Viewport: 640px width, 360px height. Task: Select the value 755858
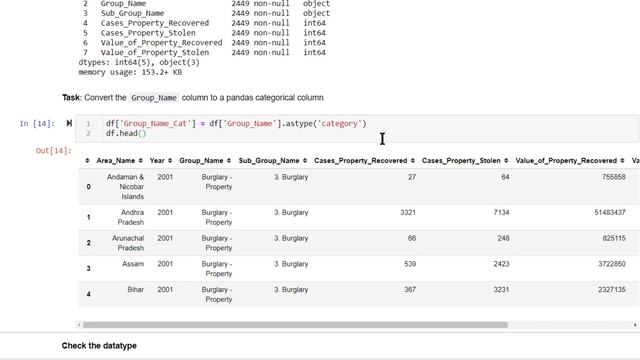click(x=613, y=177)
